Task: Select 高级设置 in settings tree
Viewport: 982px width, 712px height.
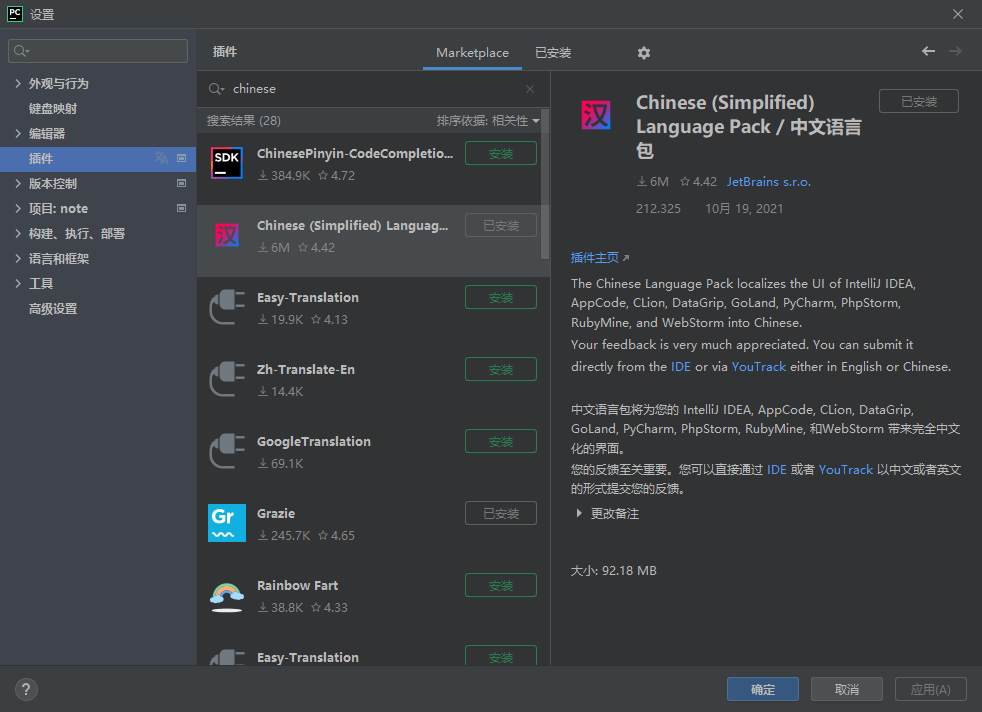Action: click(53, 309)
